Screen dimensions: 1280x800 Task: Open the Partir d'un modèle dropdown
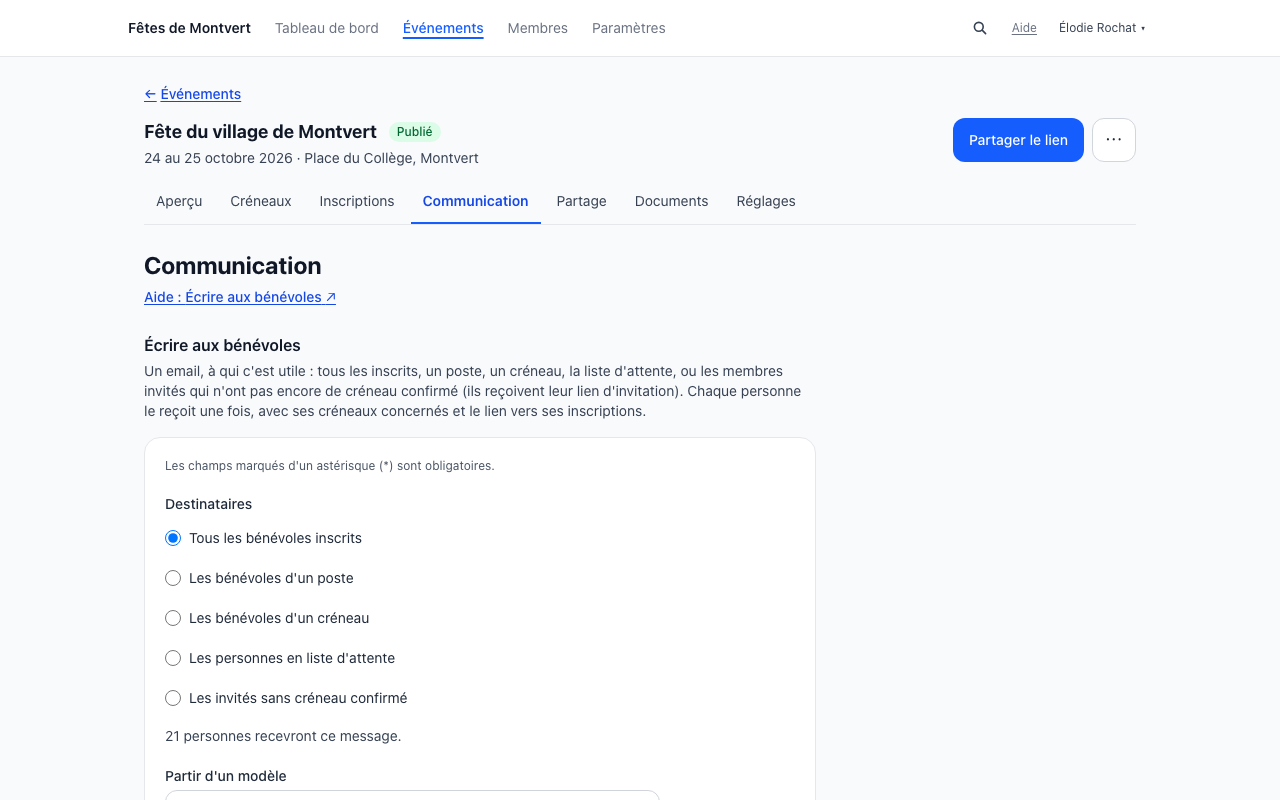pos(412,795)
